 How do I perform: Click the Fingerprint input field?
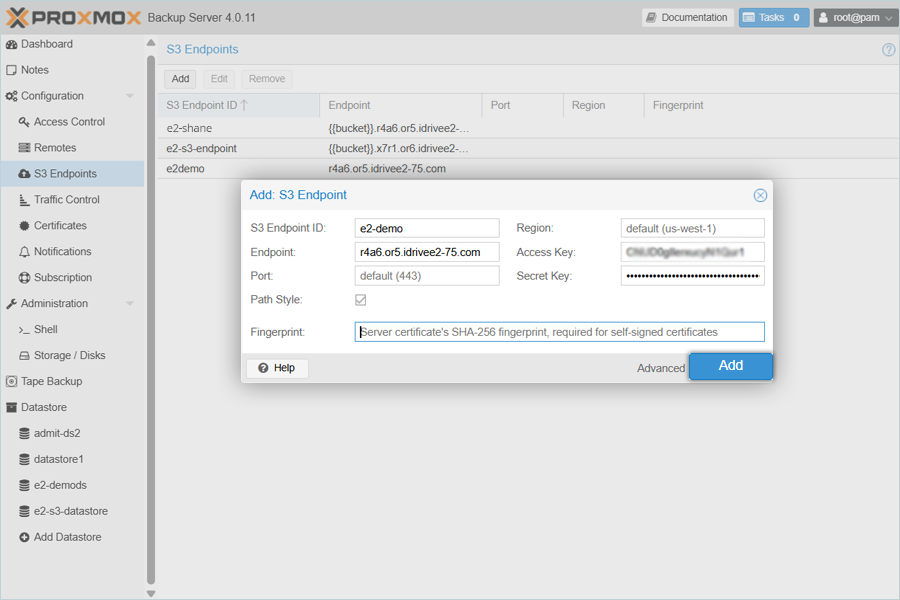point(560,332)
